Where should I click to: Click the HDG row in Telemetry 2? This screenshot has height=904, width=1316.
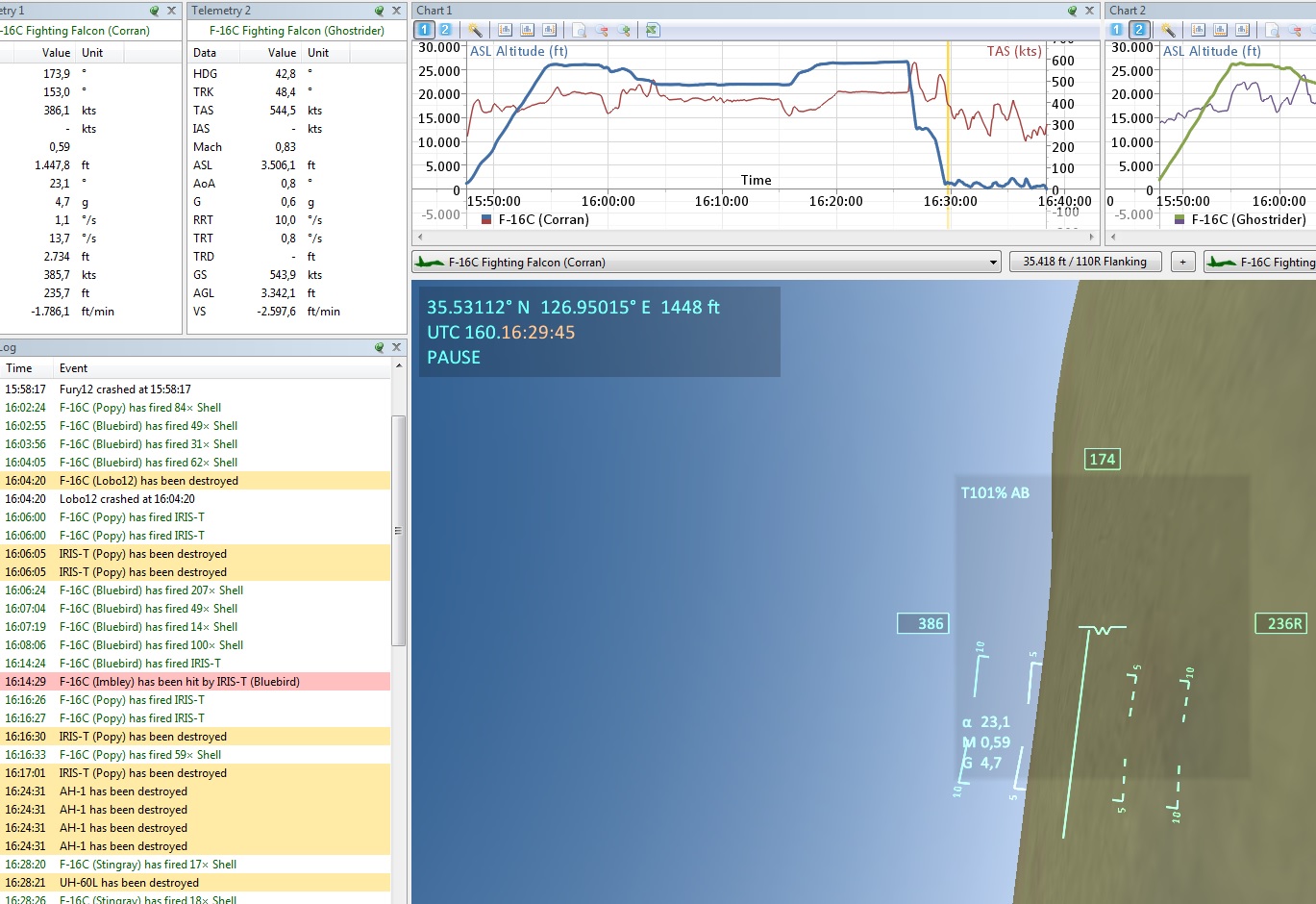tap(297, 74)
